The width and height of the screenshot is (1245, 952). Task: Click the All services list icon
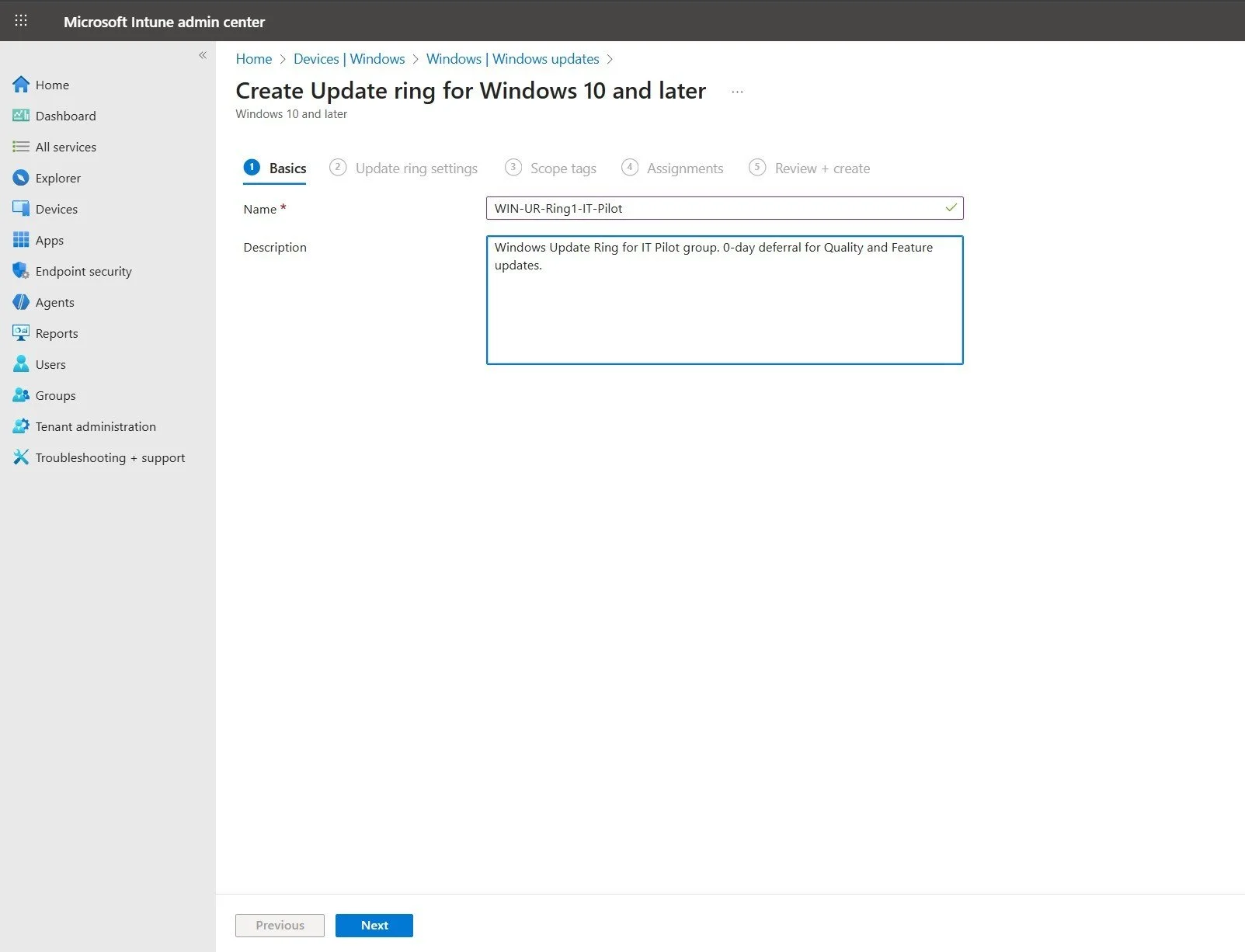pos(21,147)
